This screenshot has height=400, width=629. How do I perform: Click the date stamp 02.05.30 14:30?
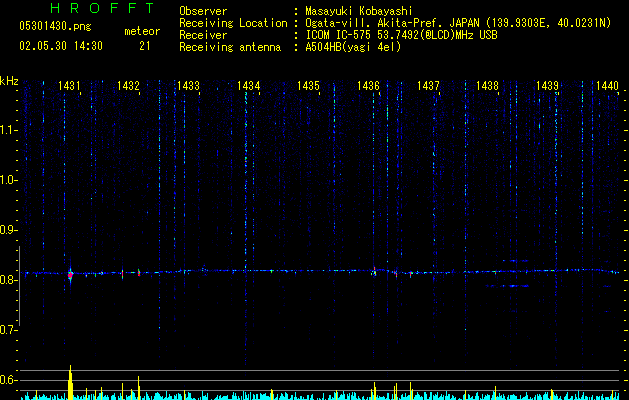click(61, 46)
